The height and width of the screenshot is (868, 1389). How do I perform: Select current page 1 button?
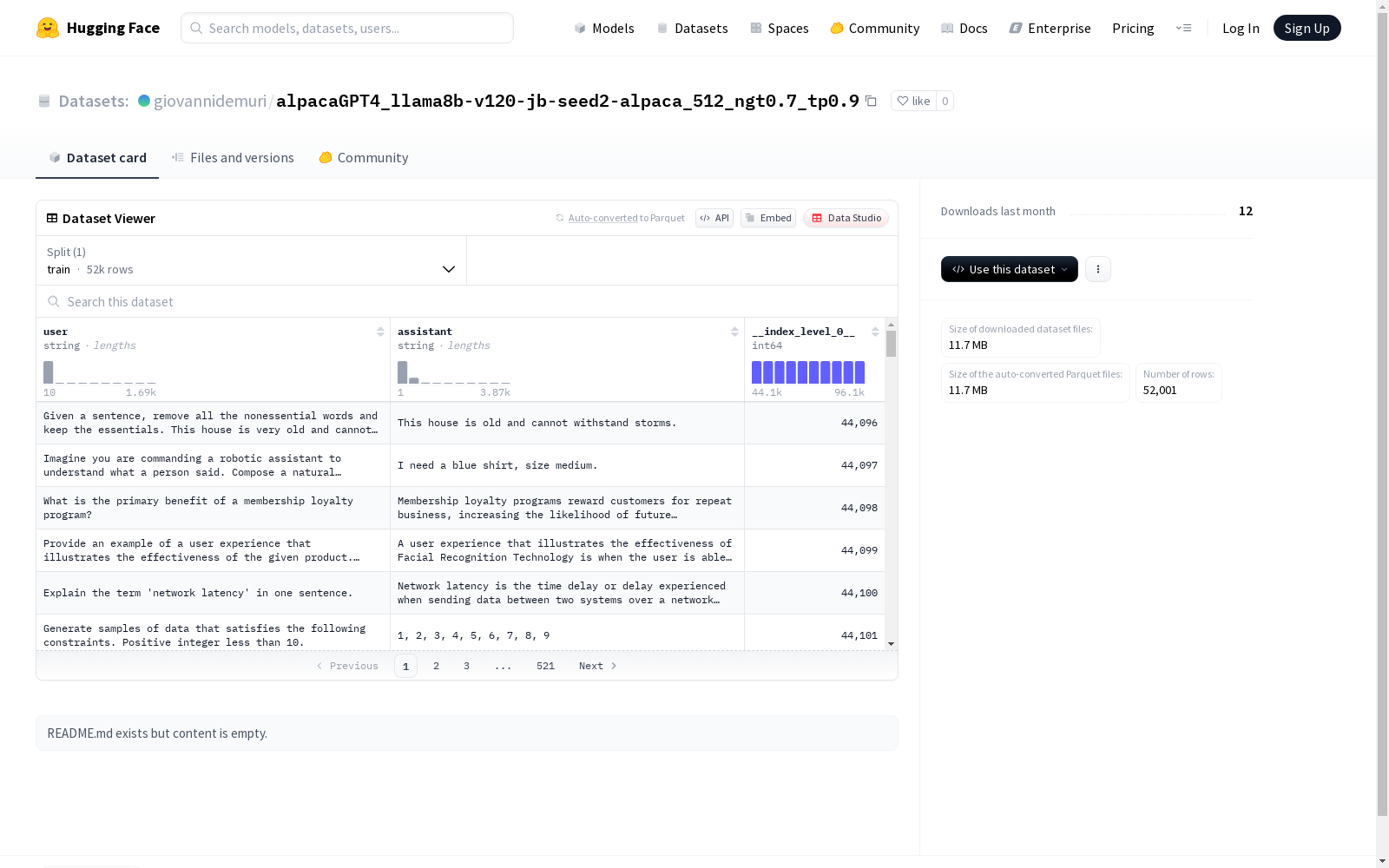tap(405, 666)
